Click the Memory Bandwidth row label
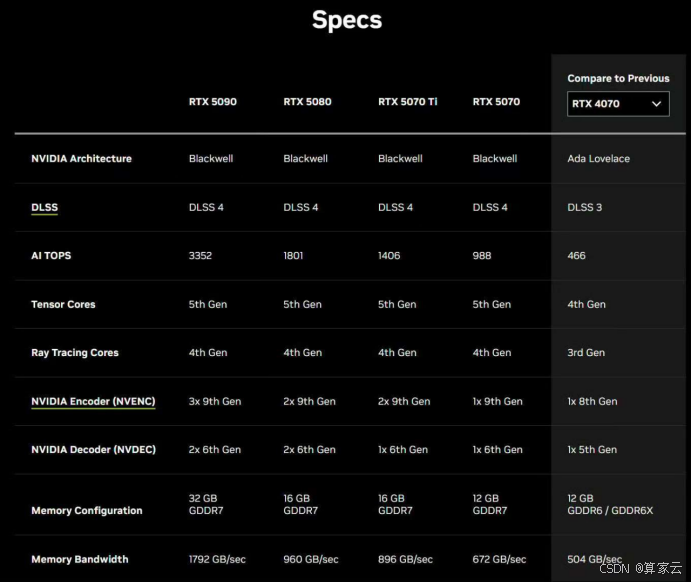 tap(80, 559)
